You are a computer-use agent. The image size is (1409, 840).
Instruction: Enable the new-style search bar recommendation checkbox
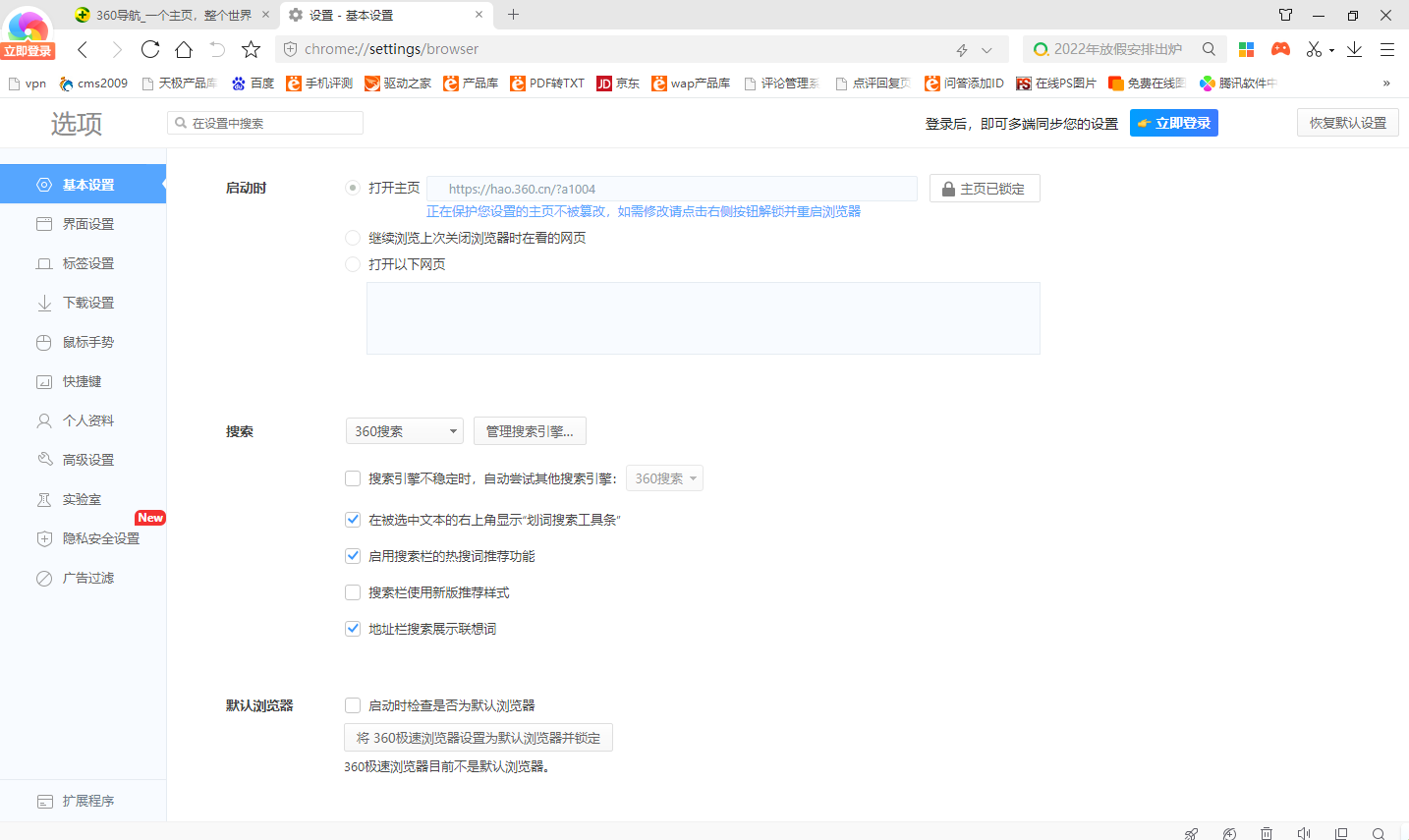[353, 592]
